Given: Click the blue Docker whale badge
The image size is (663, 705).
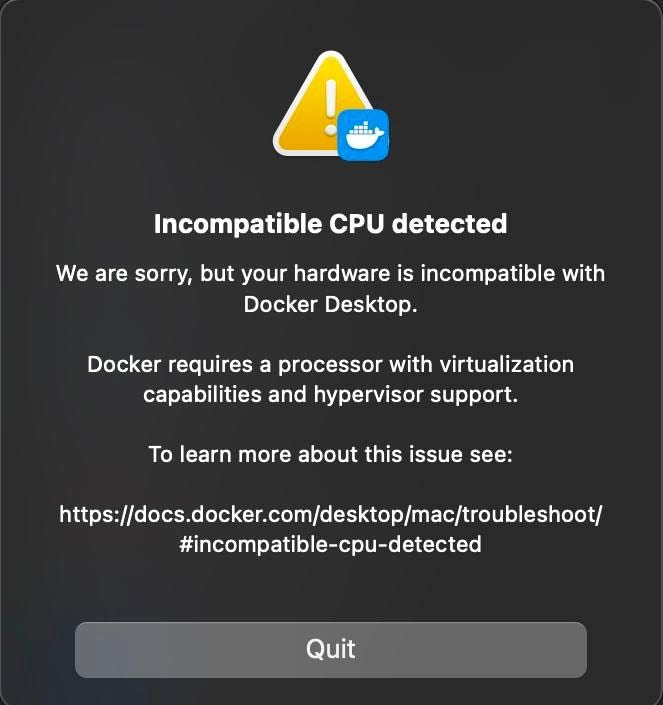Looking at the screenshot, I should [363, 135].
